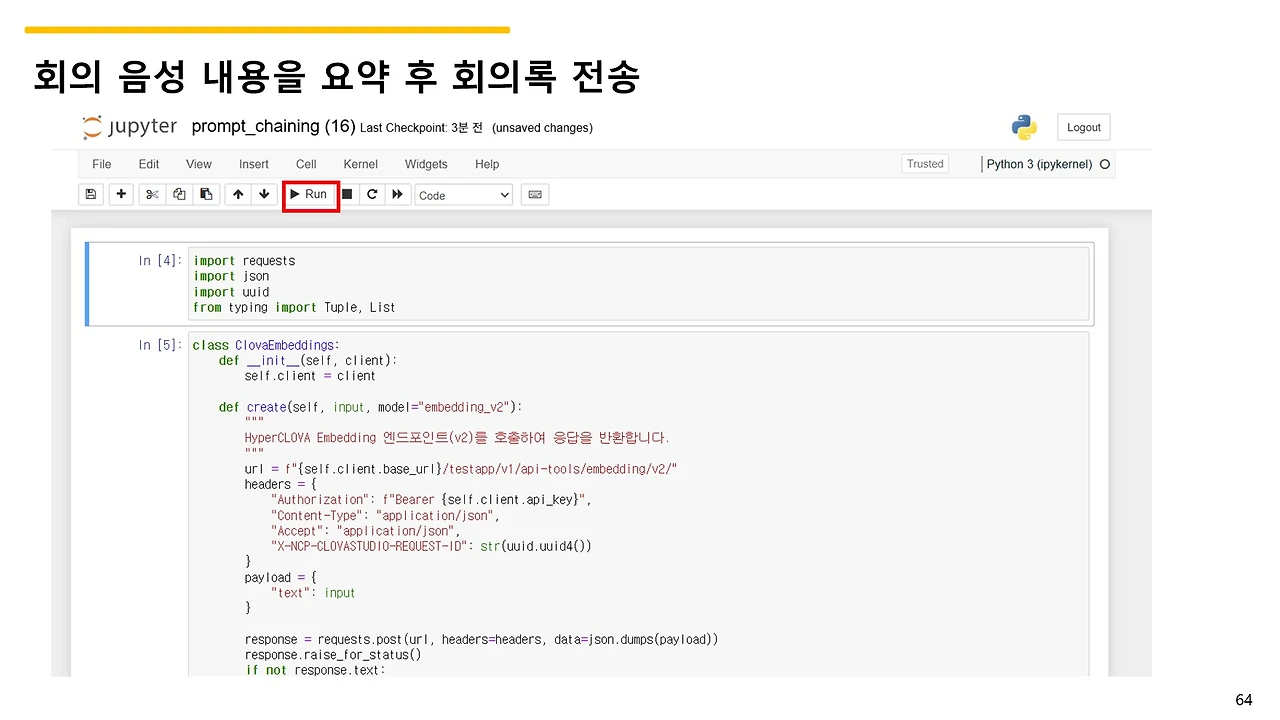Open the Help menu

pos(487,164)
